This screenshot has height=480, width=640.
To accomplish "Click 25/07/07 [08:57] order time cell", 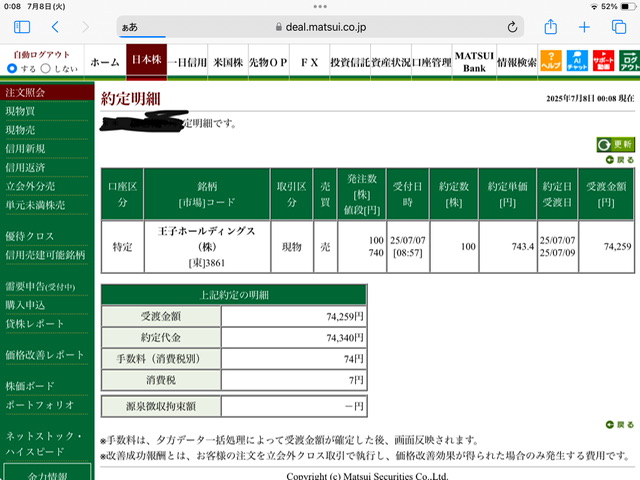I will click(x=408, y=247).
